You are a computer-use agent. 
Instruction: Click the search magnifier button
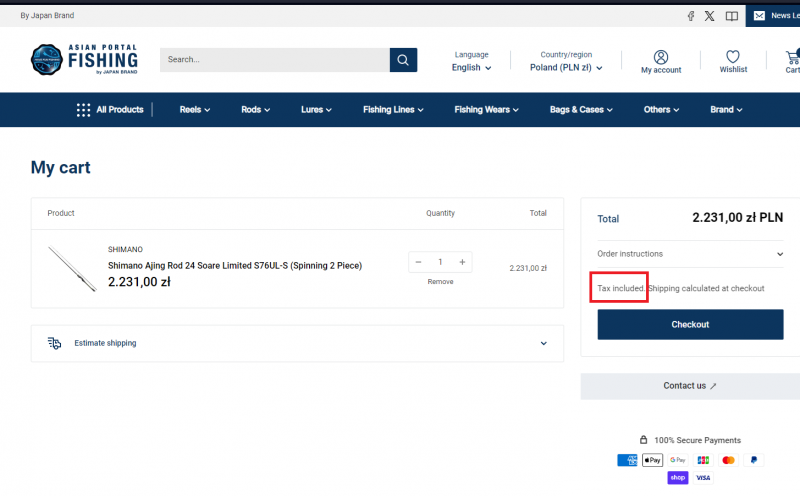click(403, 60)
